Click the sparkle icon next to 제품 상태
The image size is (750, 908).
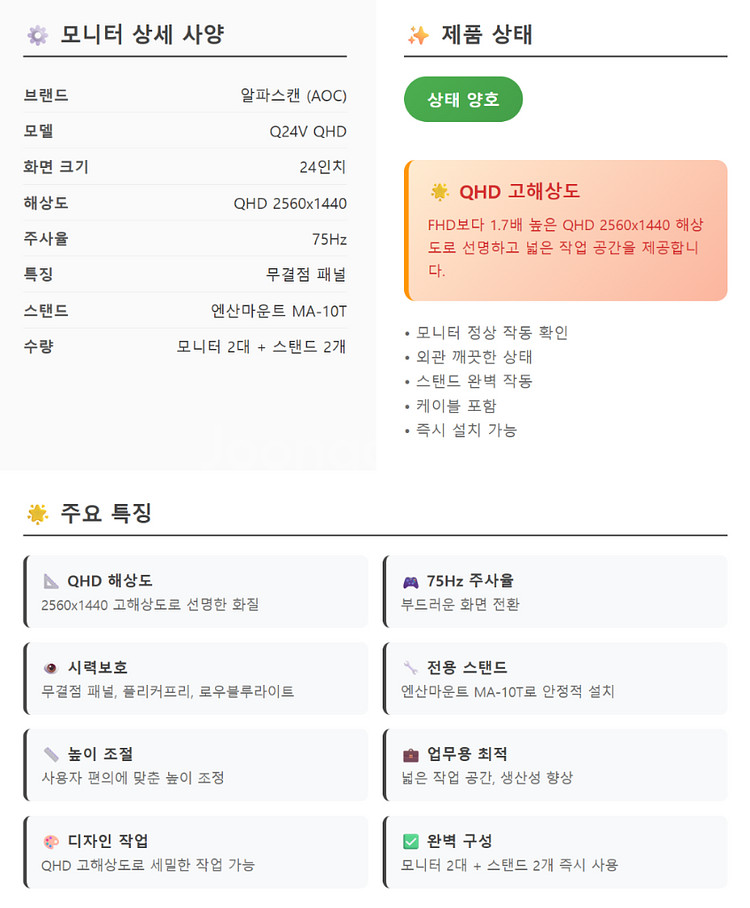418,35
